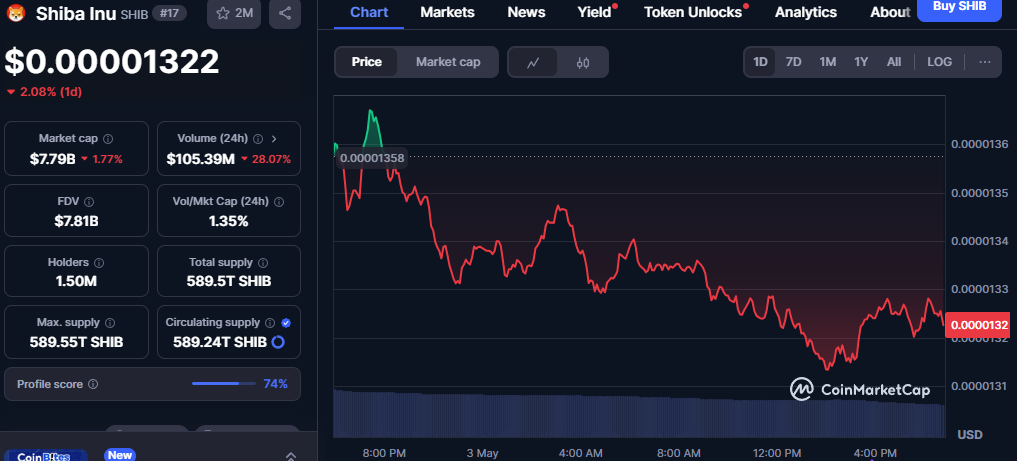The height and width of the screenshot is (461, 1017).
Task: Click the 0.00001358 opening price label
Action: click(372, 158)
